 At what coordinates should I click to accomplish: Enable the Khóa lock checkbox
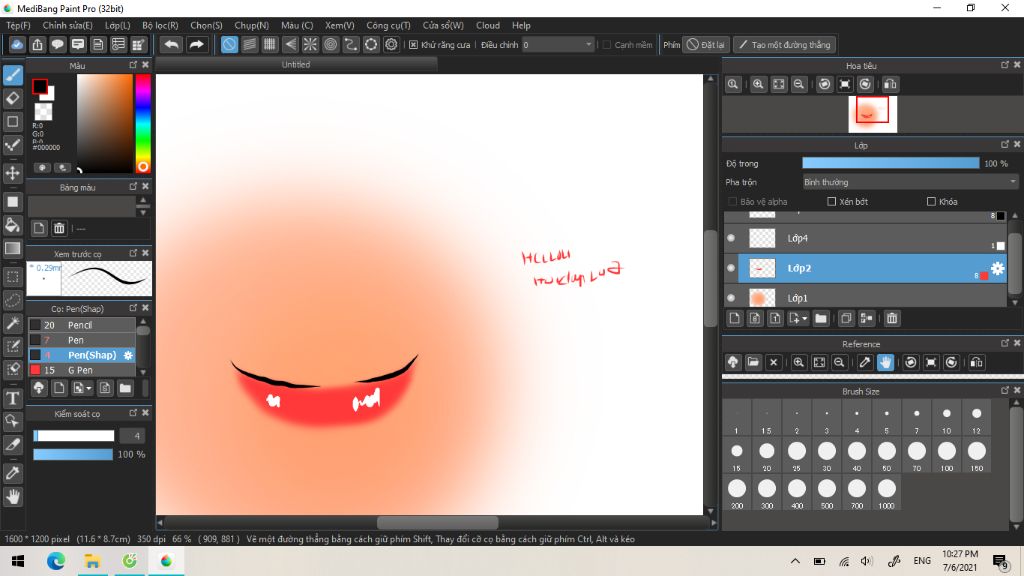932,202
